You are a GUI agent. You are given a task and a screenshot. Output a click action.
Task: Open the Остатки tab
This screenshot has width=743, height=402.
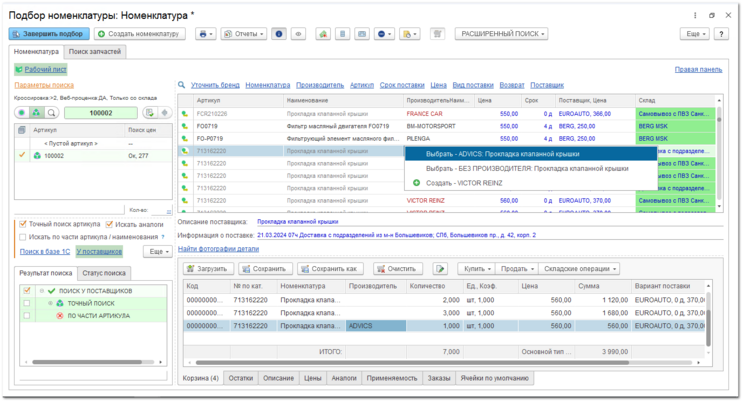pyautogui.click(x=241, y=378)
